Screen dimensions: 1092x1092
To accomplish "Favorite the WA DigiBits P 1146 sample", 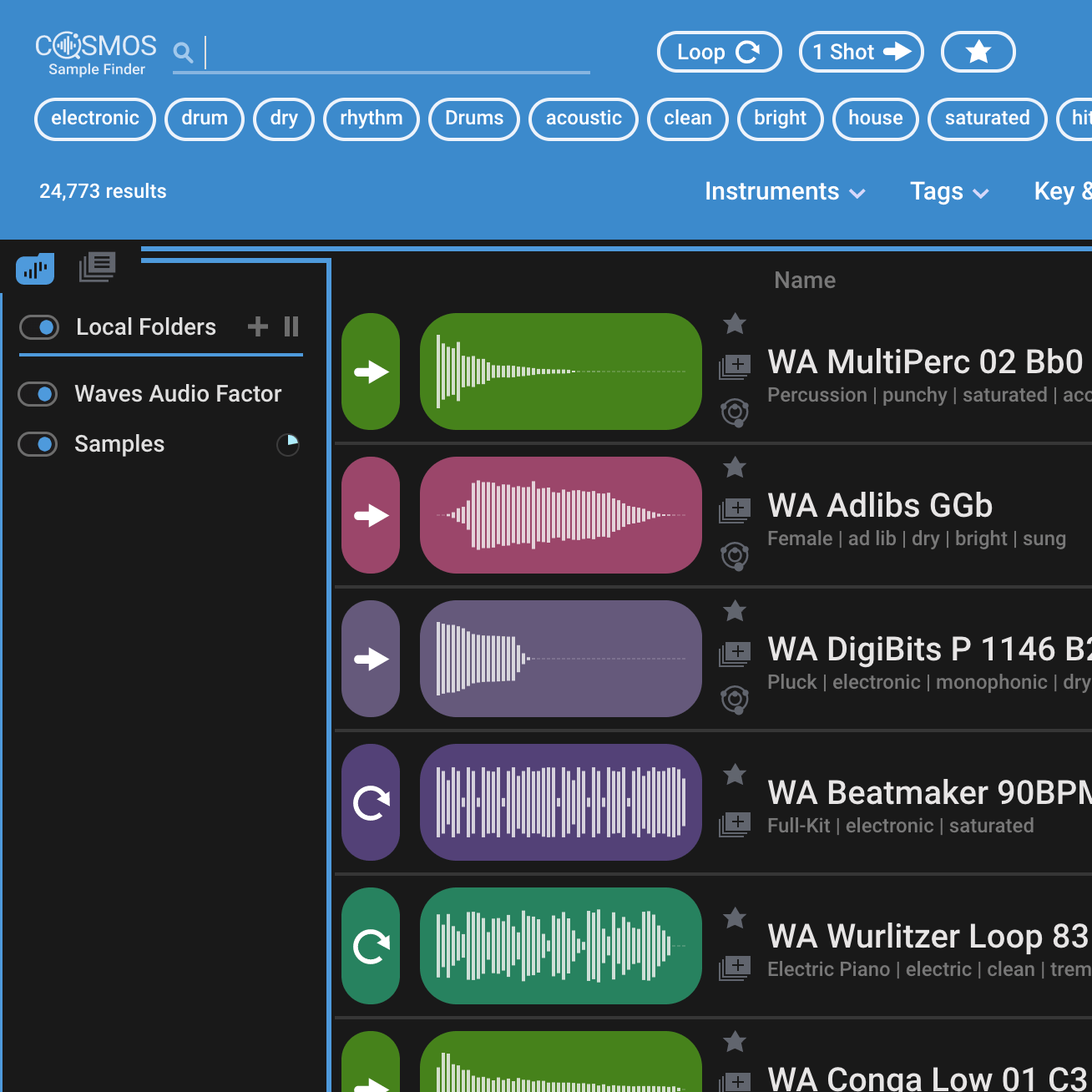I will 735,611.
